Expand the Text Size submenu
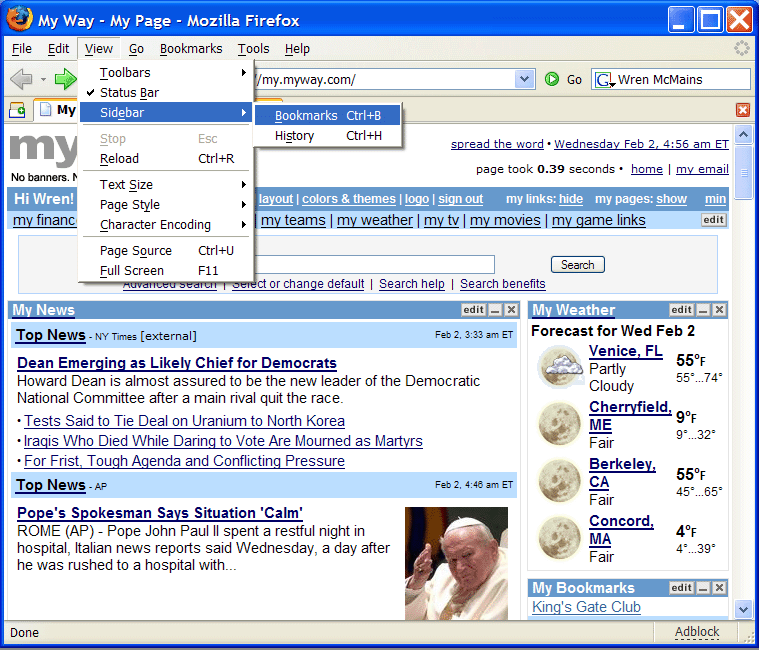The height and width of the screenshot is (650, 759). click(x=166, y=184)
